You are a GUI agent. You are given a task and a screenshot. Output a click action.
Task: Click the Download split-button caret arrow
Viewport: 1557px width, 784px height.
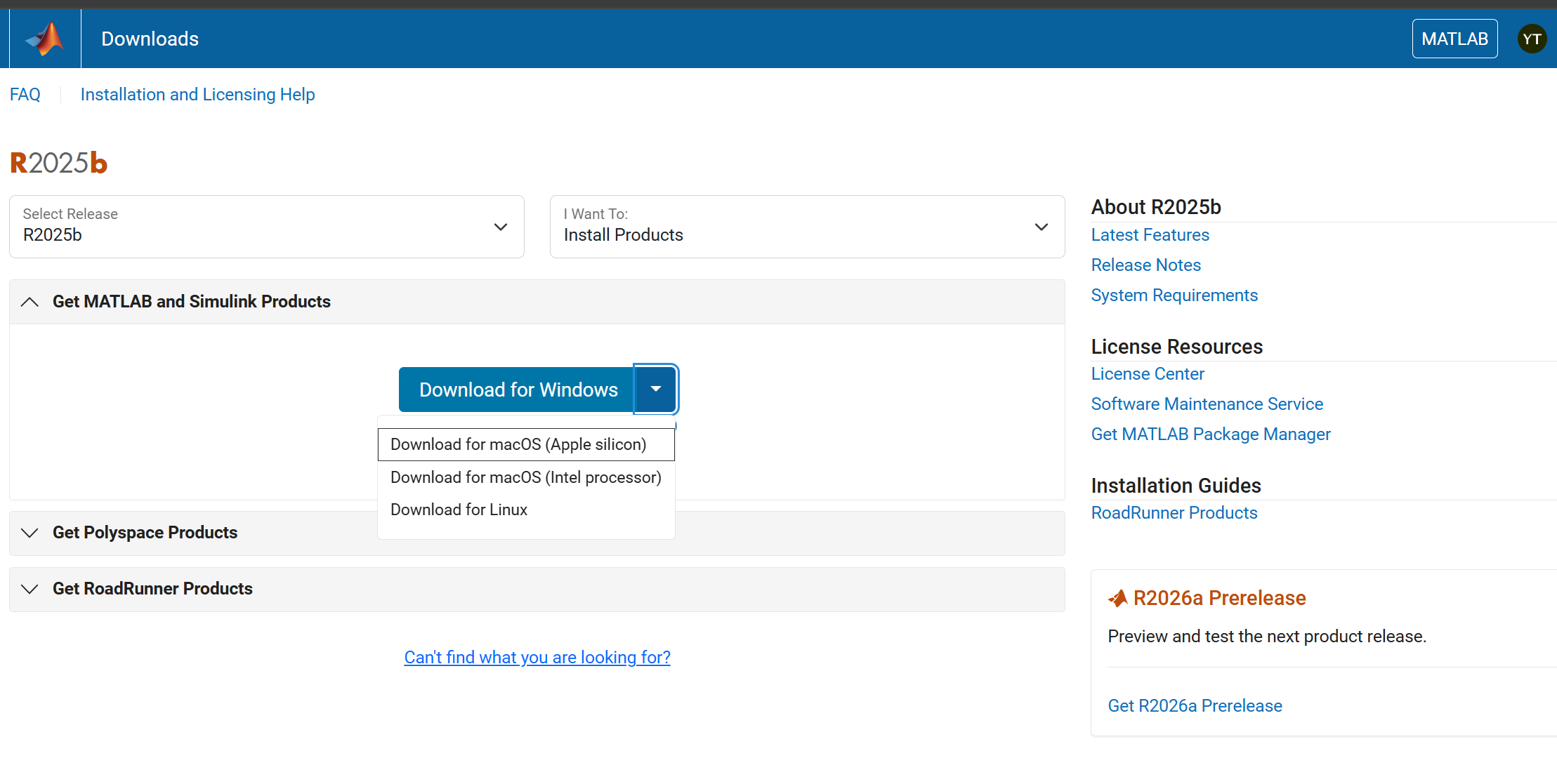coord(655,389)
